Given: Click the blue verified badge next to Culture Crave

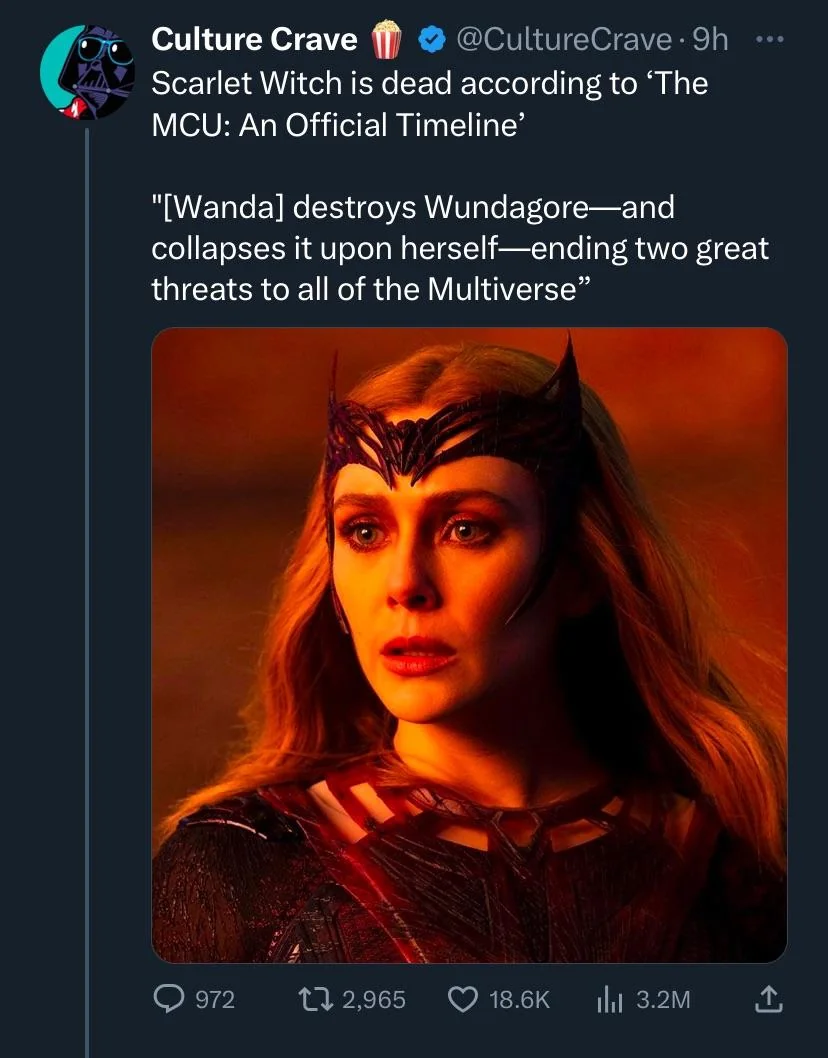Looking at the screenshot, I should (428, 39).
